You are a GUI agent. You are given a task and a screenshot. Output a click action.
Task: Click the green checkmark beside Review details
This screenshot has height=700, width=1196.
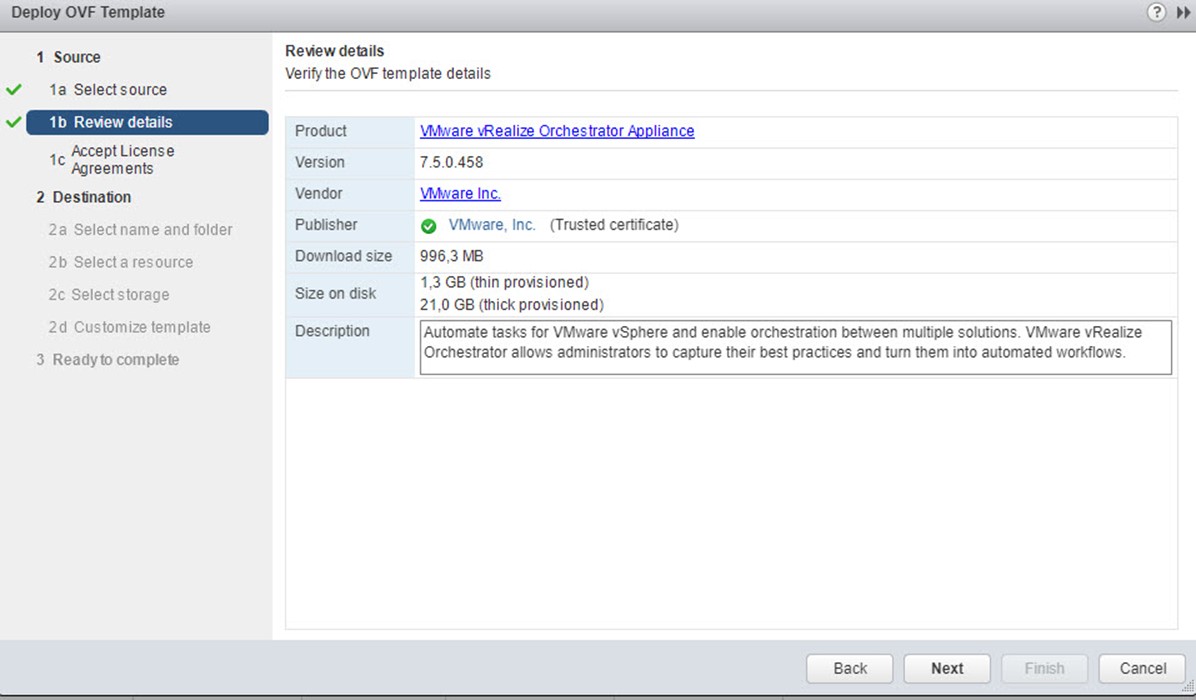(14, 122)
